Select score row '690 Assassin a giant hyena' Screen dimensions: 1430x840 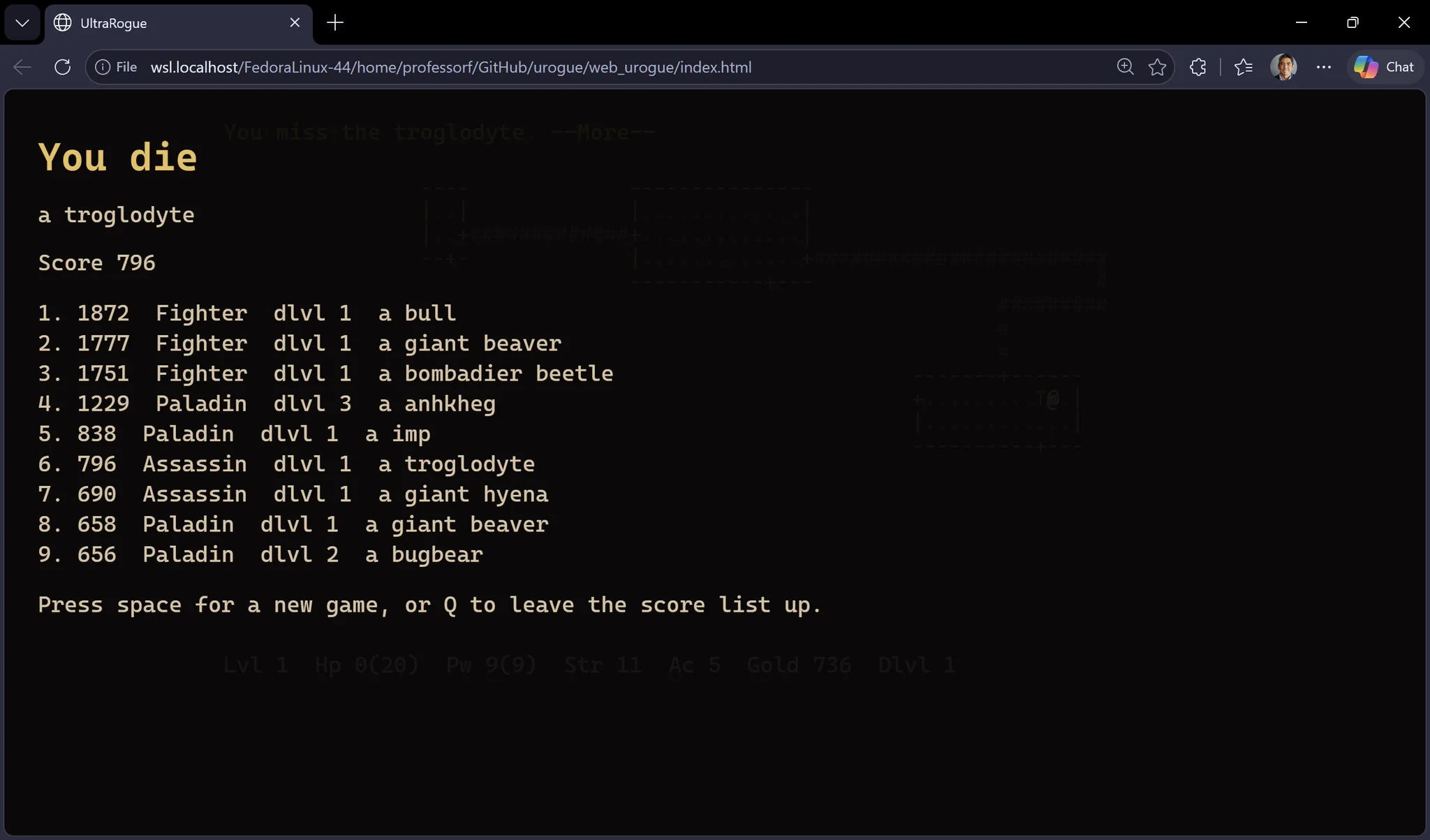pyautogui.click(x=293, y=494)
